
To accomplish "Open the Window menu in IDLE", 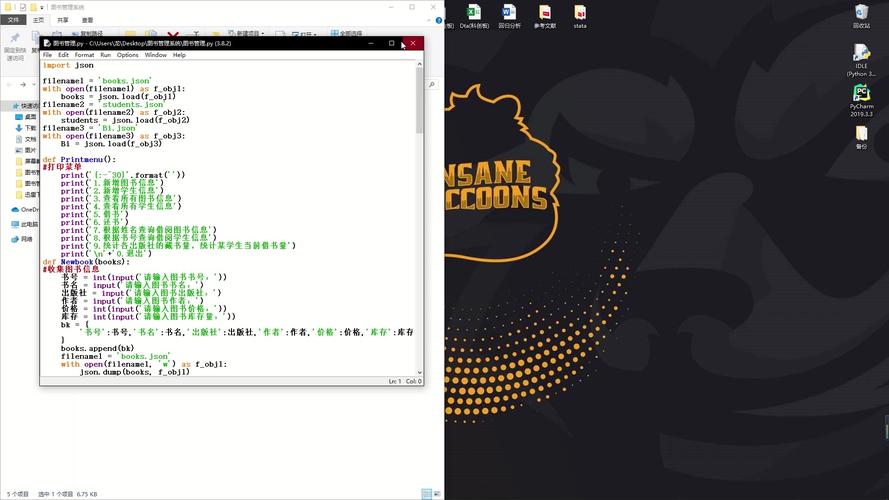I will pyautogui.click(x=155, y=55).
